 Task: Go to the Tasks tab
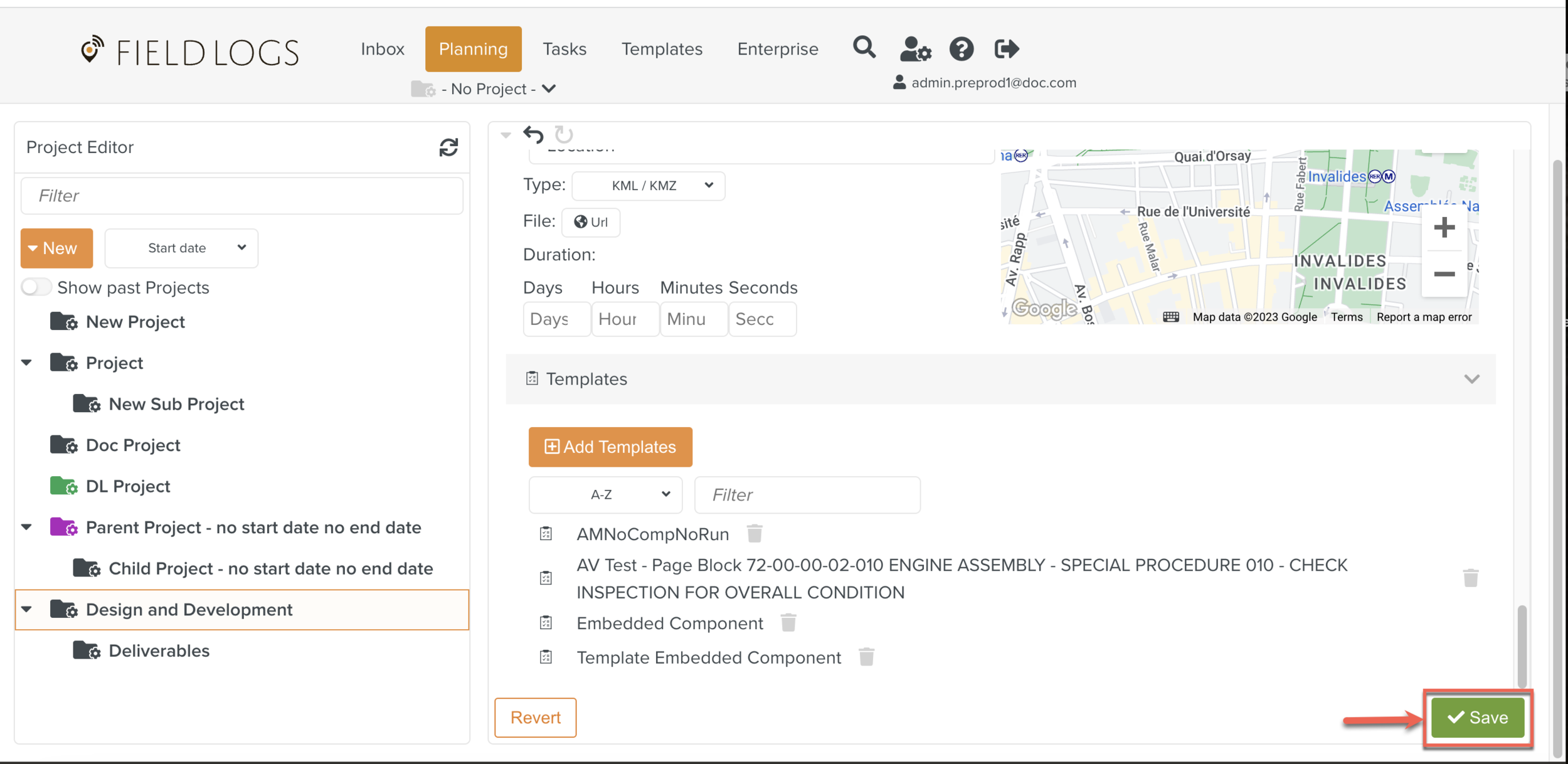click(564, 49)
